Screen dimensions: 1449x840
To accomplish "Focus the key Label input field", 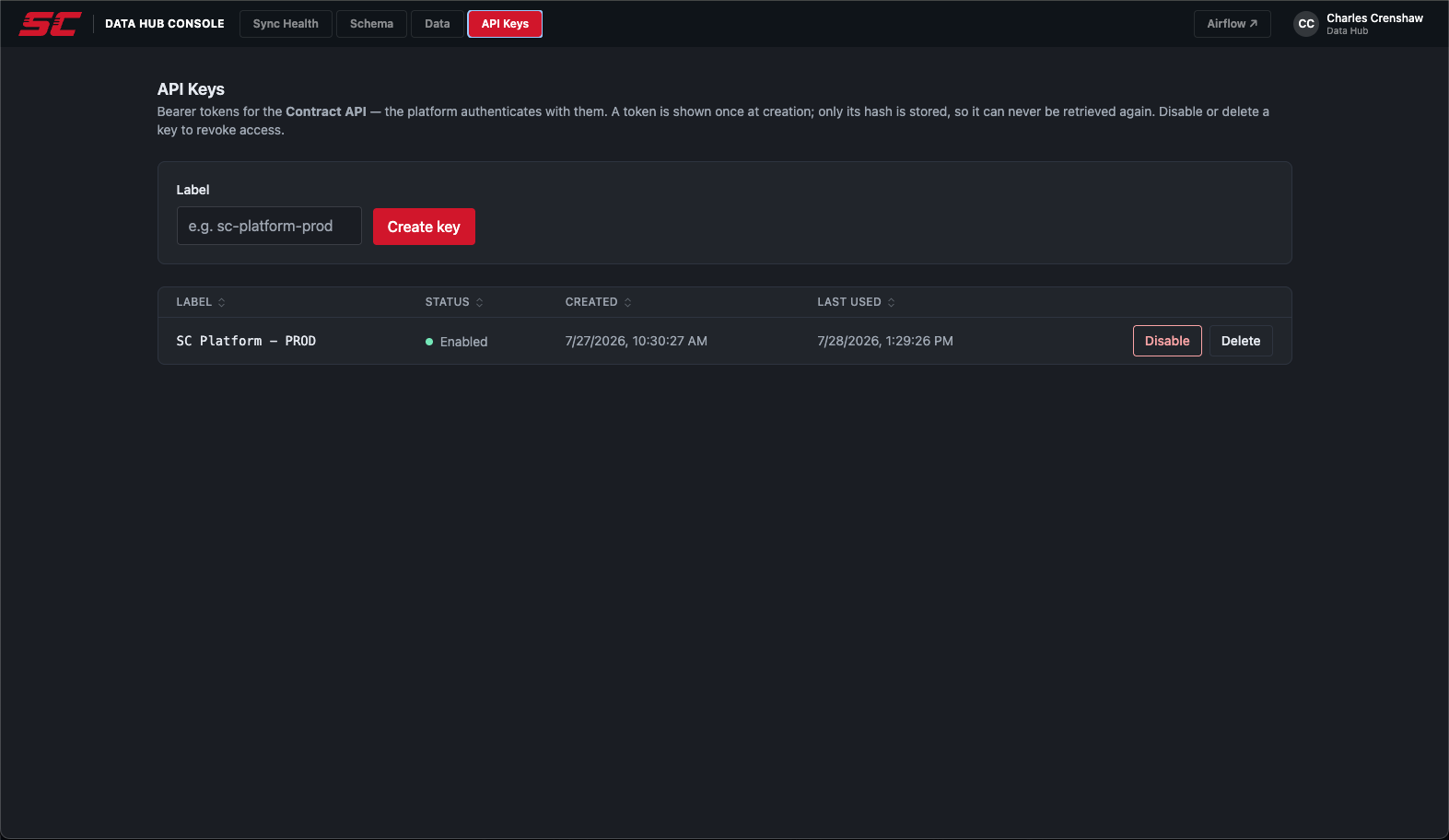I will 269,226.
